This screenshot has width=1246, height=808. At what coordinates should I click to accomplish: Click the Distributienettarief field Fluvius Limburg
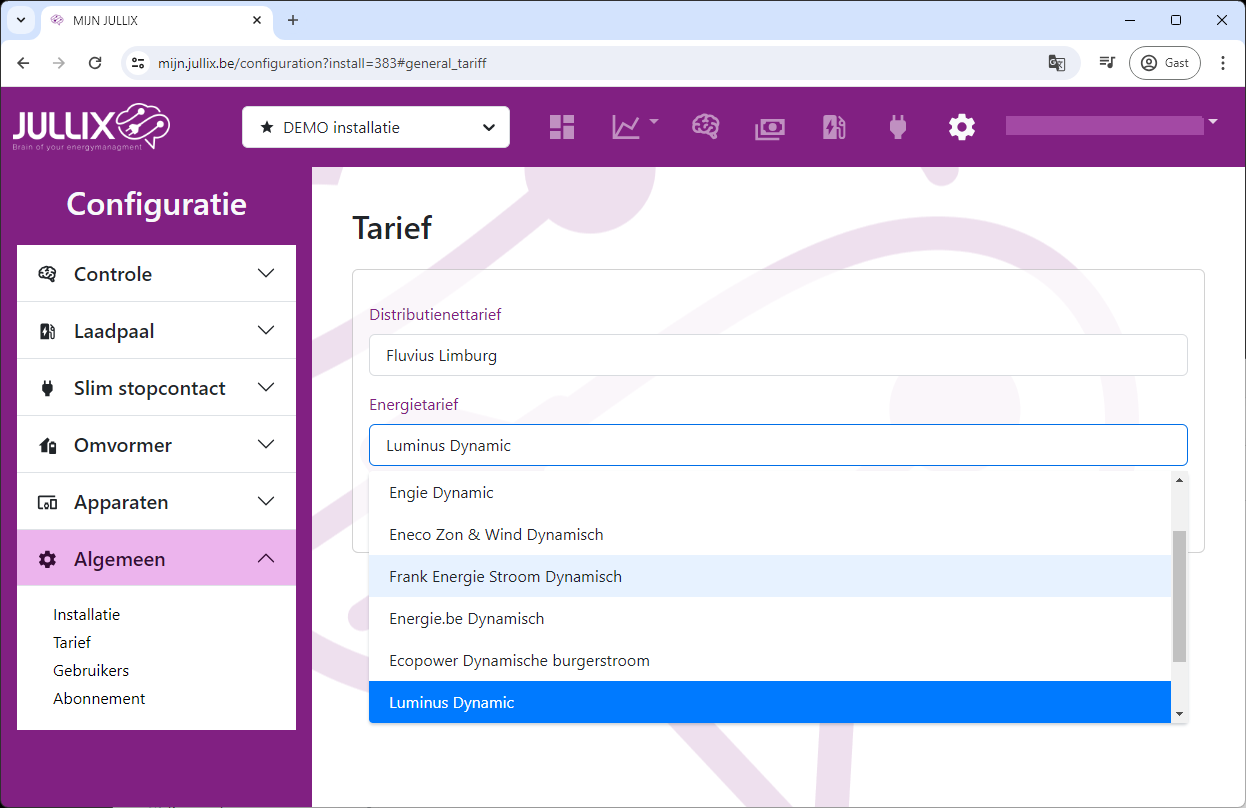(x=777, y=355)
